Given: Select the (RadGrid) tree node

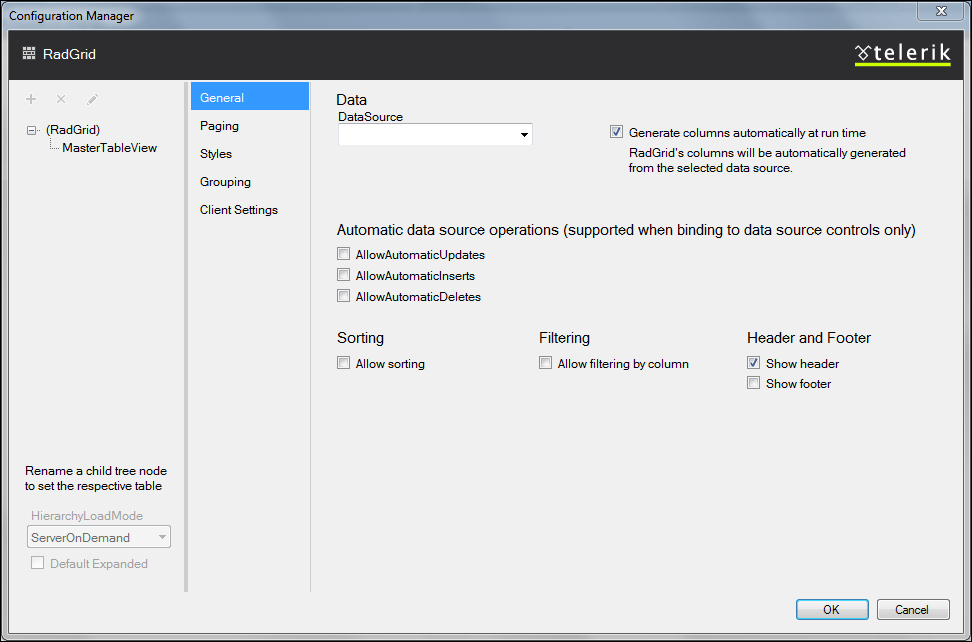Looking at the screenshot, I should [x=73, y=130].
